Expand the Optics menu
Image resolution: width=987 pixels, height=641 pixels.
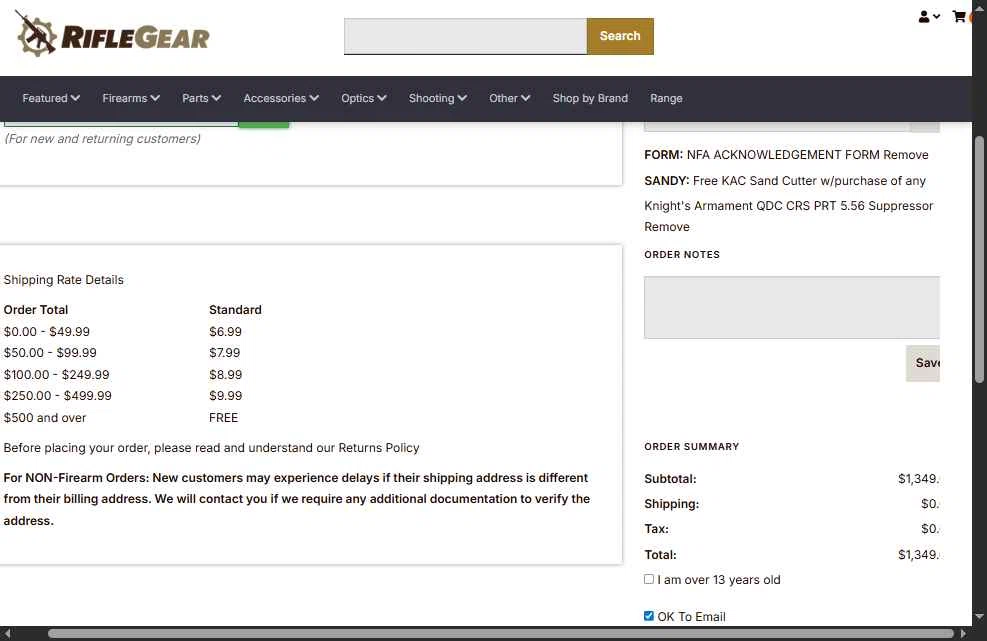point(364,98)
